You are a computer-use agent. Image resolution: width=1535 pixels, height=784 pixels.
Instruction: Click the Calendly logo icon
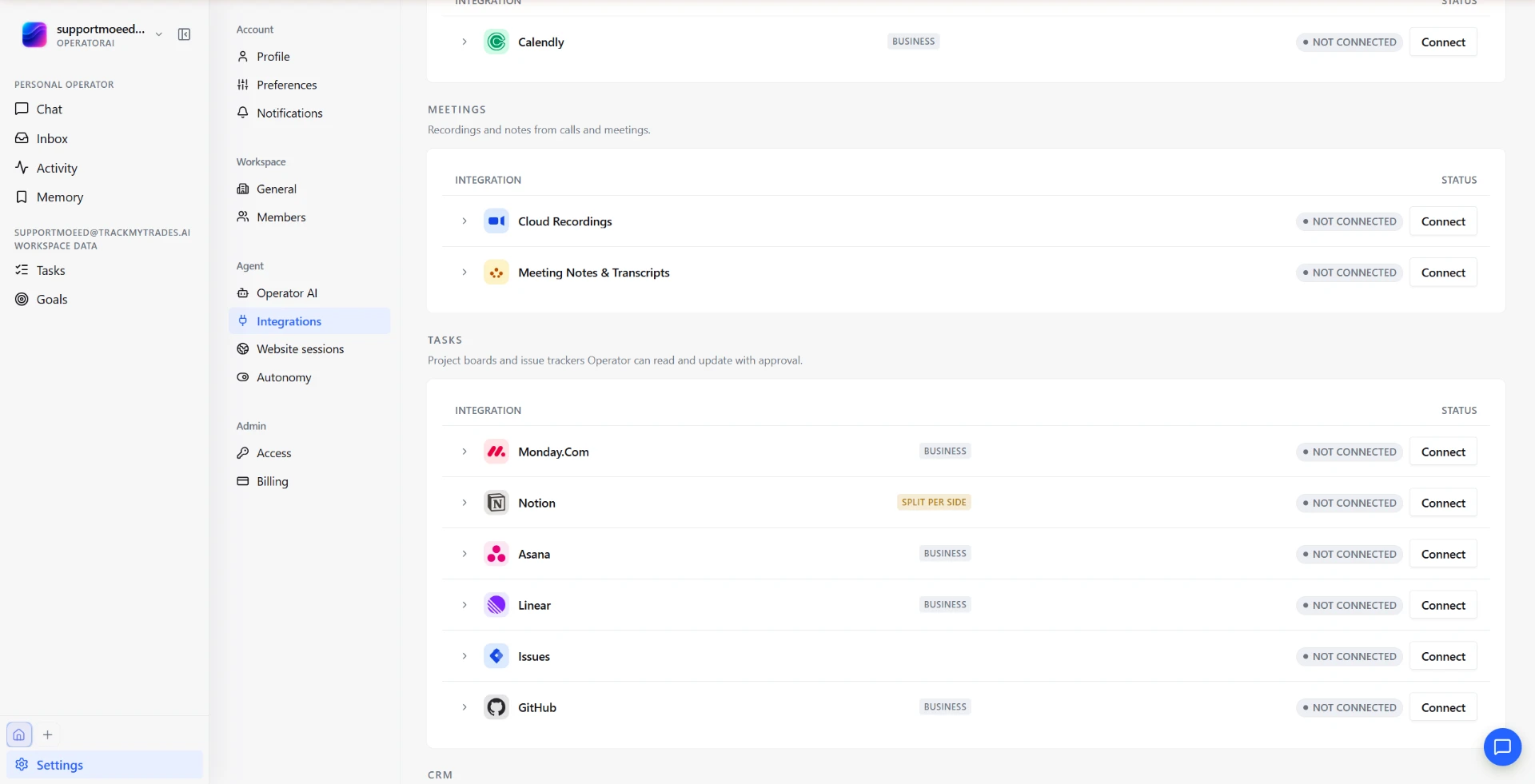click(x=496, y=42)
